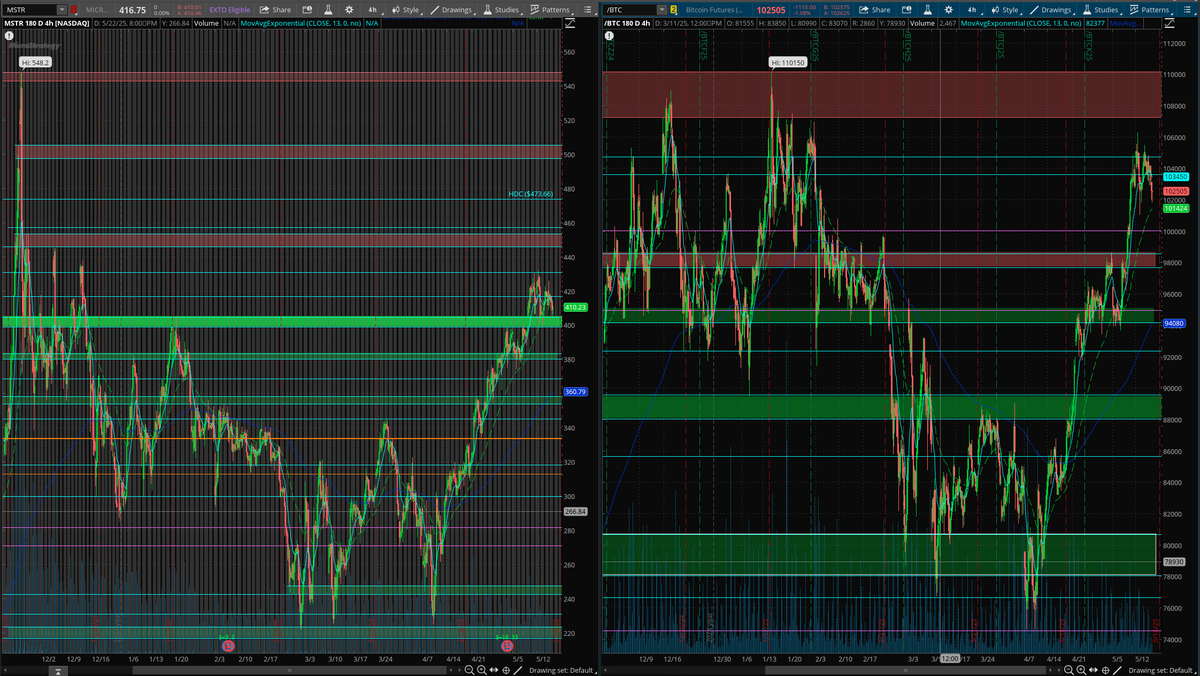1200x676 pixels.
Task: Open the Patterns menu on /BTC chart
Action: click(1150, 10)
